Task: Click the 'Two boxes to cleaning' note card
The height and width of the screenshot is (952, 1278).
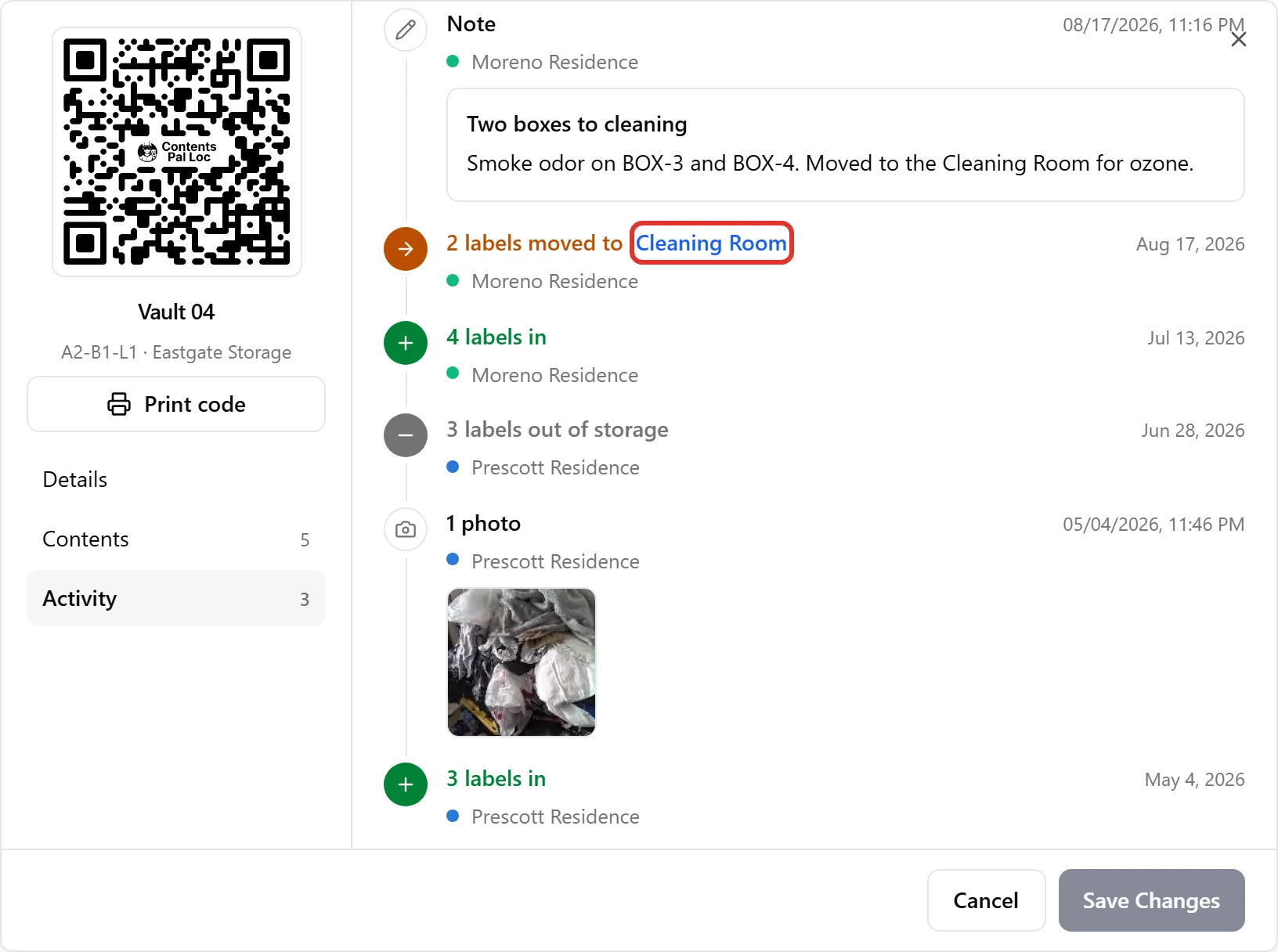Action: coord(846,145)
